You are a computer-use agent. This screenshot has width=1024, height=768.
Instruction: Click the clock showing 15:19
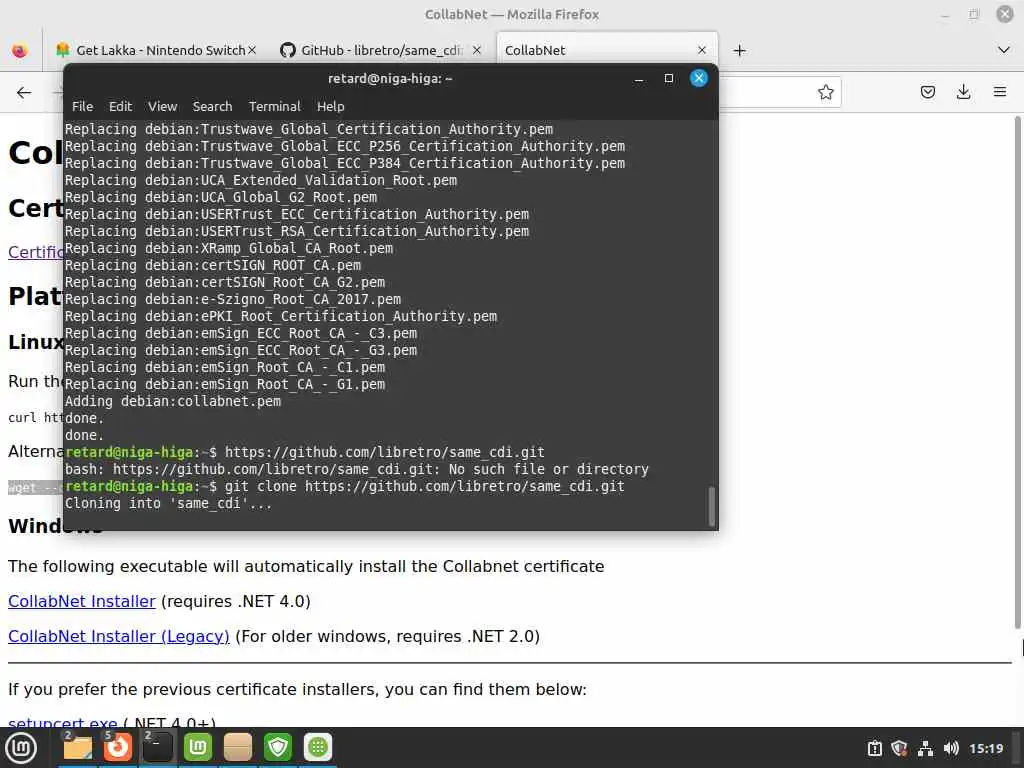(986, 748)
